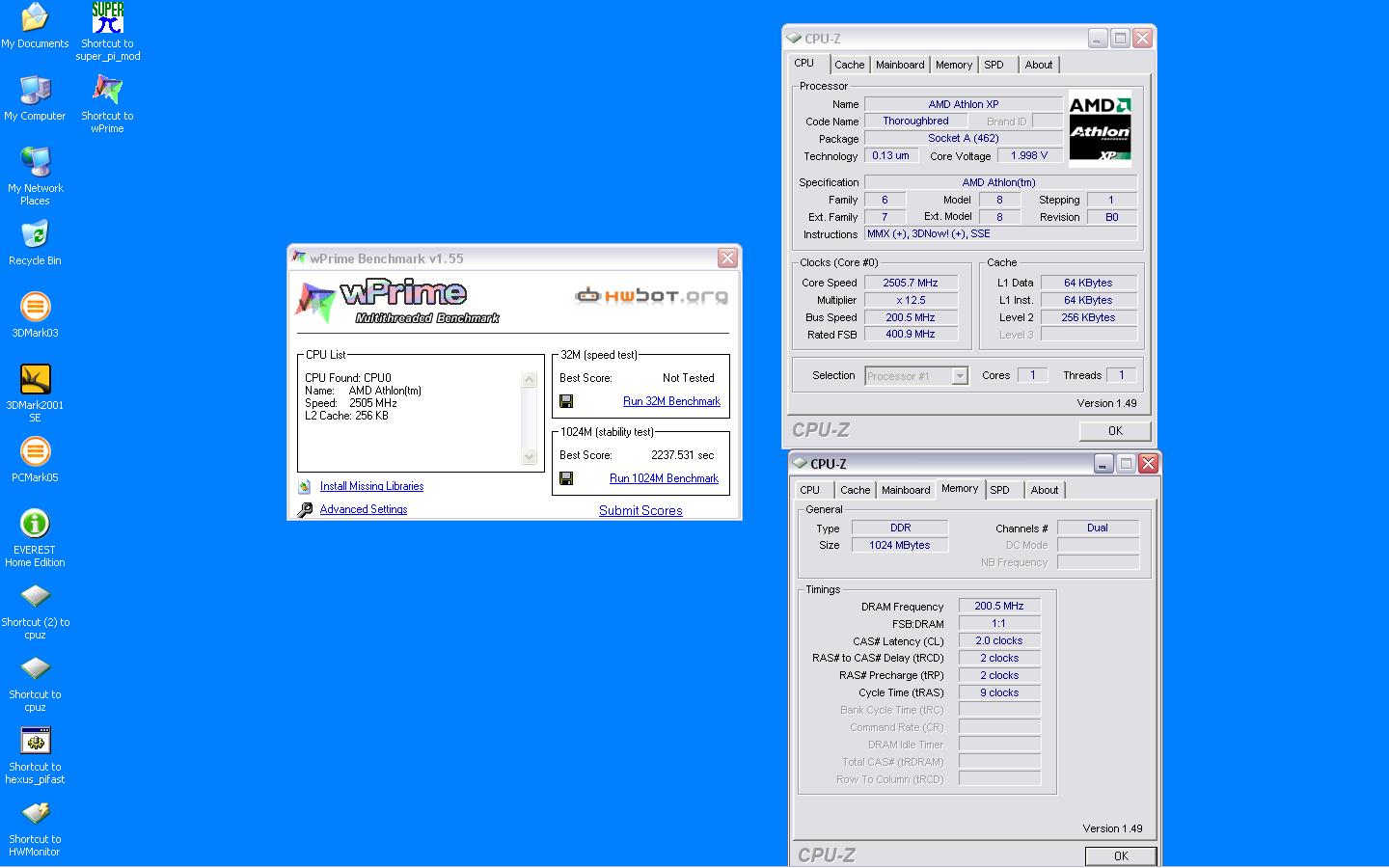Click the Advanced Settings wrench icon

click(x=305, y=509)
